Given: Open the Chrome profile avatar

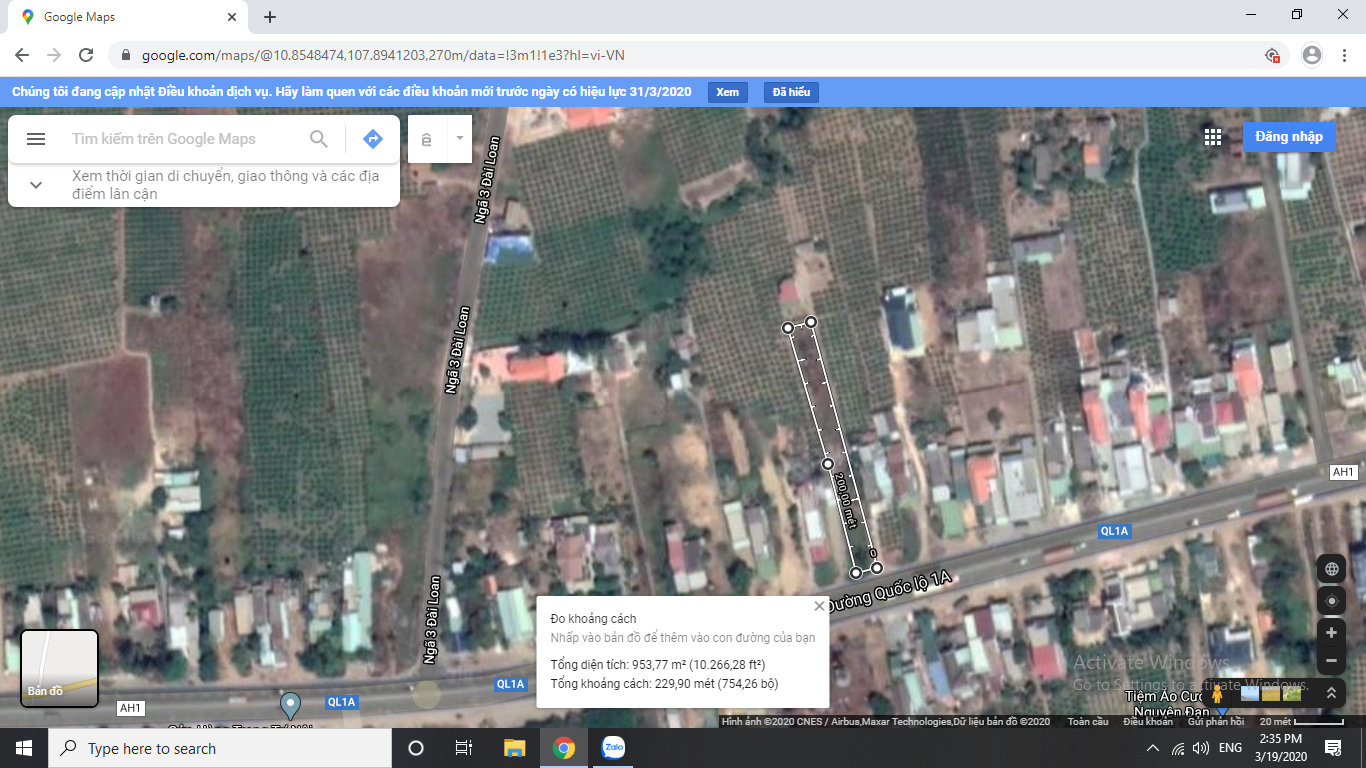Looking at the screenshot, I should 1312,55.
